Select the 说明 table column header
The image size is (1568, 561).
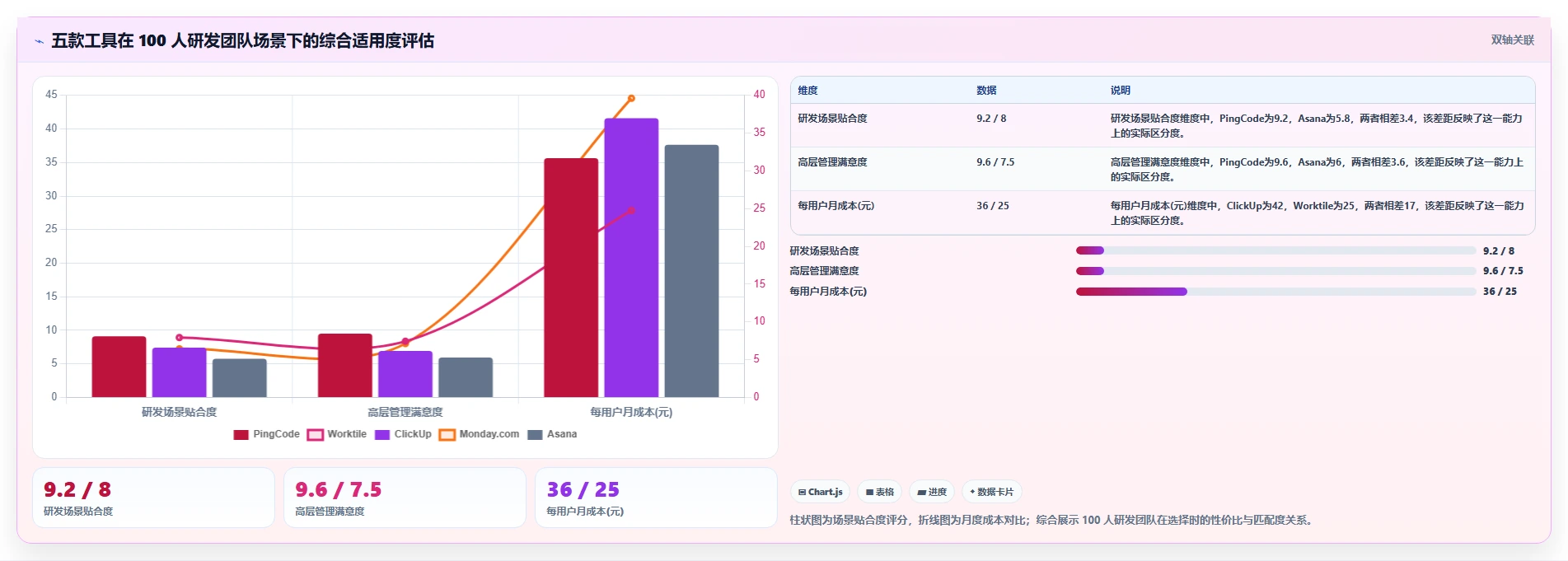pyautogui.click(x=1120, y=91)
